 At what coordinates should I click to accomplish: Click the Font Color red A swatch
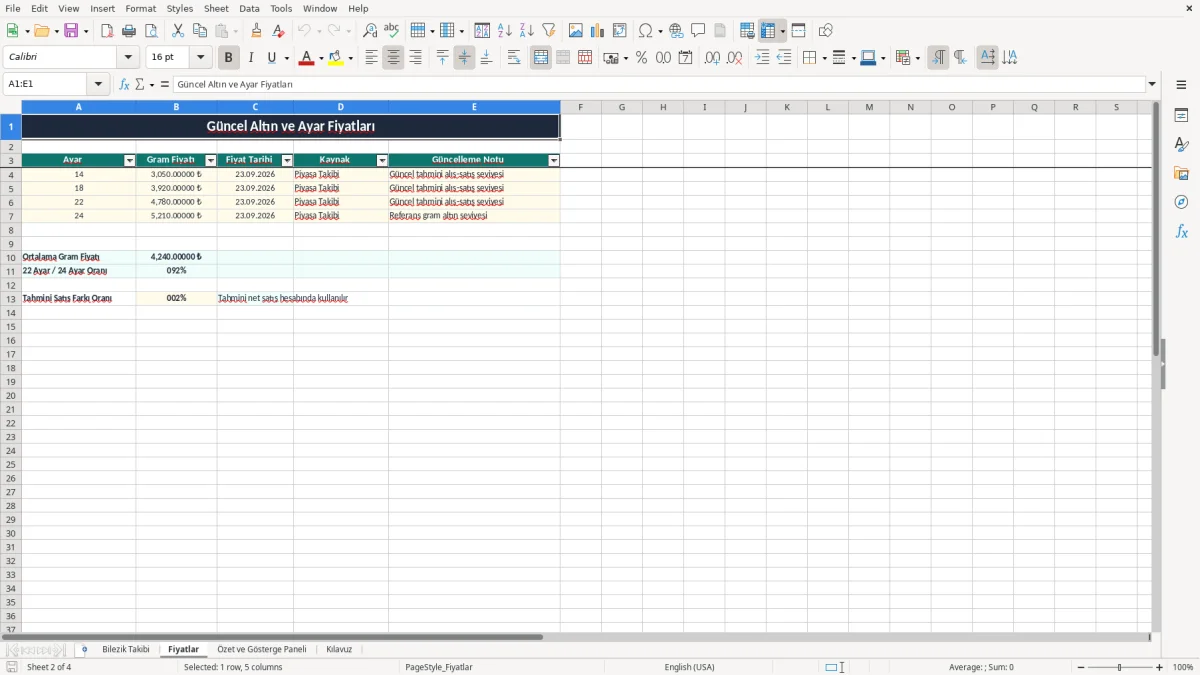pos(306,58)
